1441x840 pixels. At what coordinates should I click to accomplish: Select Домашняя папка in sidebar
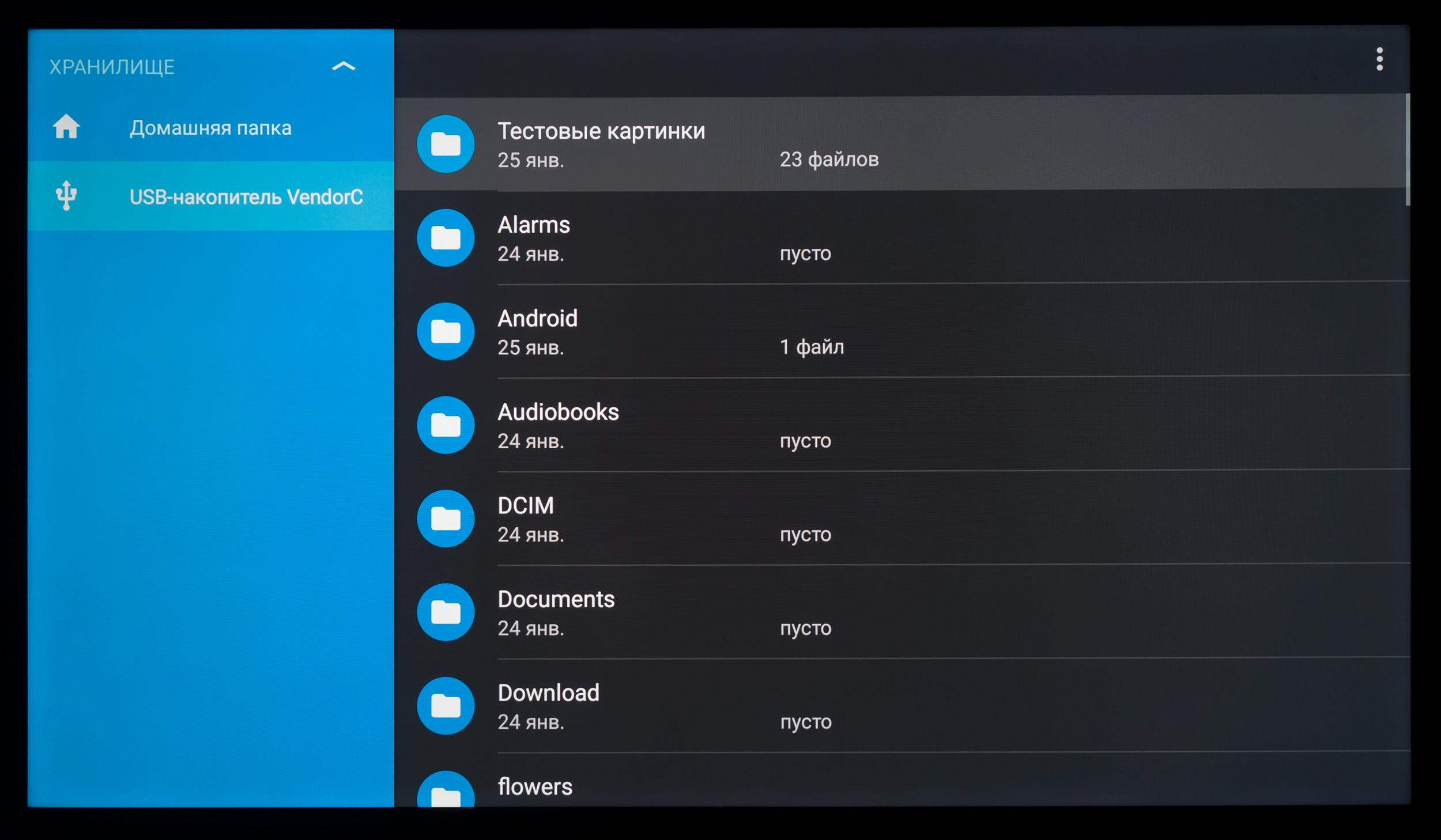[210, 128]
